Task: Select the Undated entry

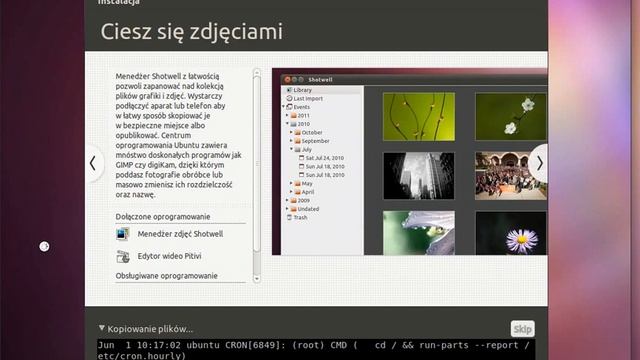Action: click(308, 209)
